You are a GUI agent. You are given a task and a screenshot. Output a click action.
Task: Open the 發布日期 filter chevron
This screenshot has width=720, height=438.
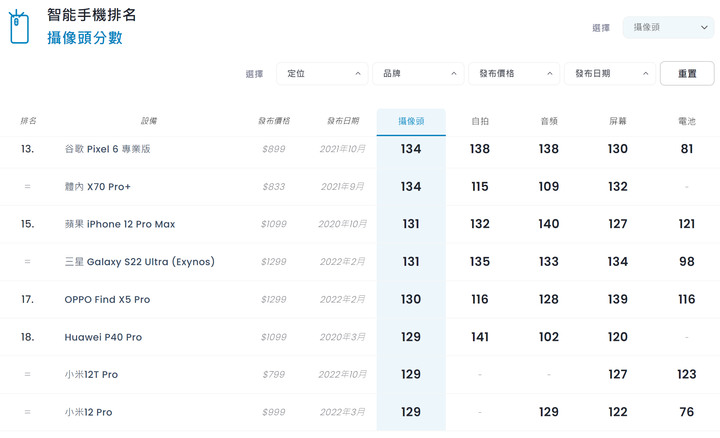(646, 73)
